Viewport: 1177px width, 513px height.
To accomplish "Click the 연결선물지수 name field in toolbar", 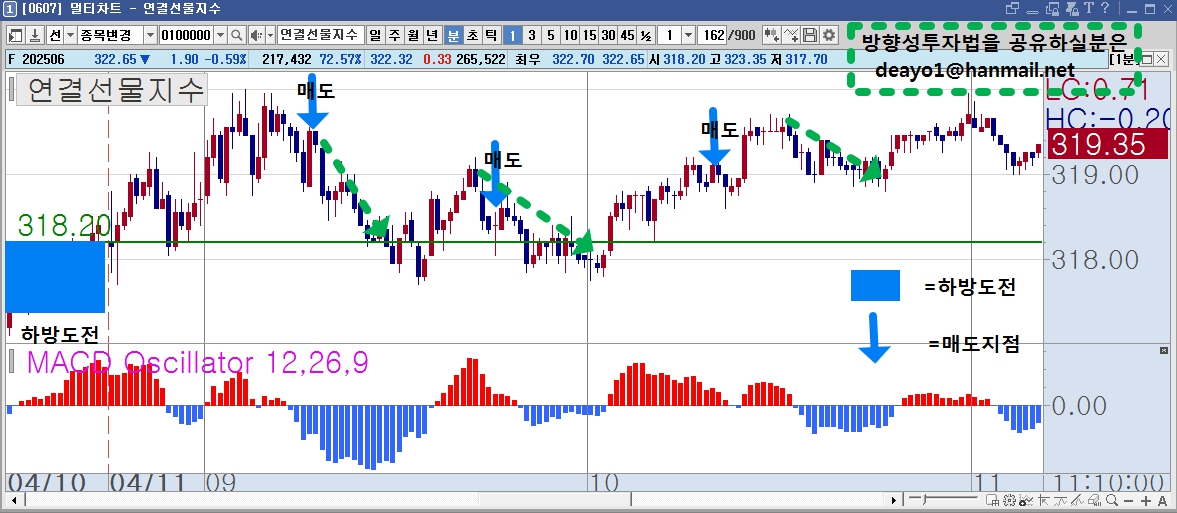I will pyautogui.click(x=321, y=35).
